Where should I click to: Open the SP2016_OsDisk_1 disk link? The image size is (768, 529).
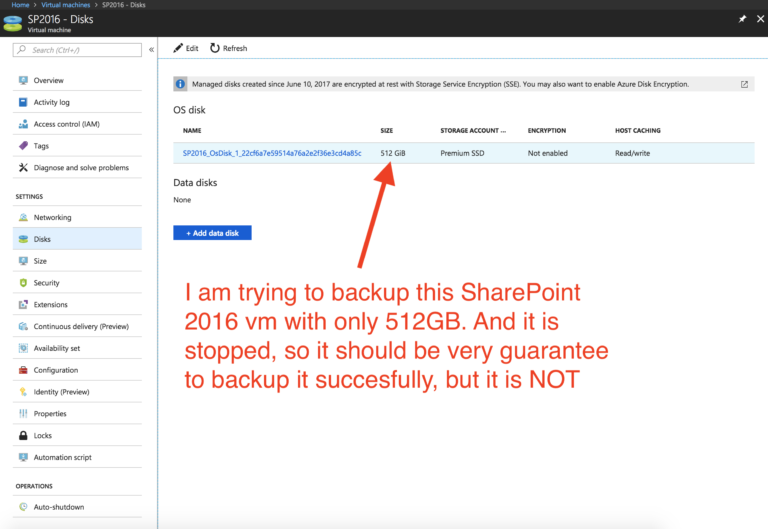point(272,153)
